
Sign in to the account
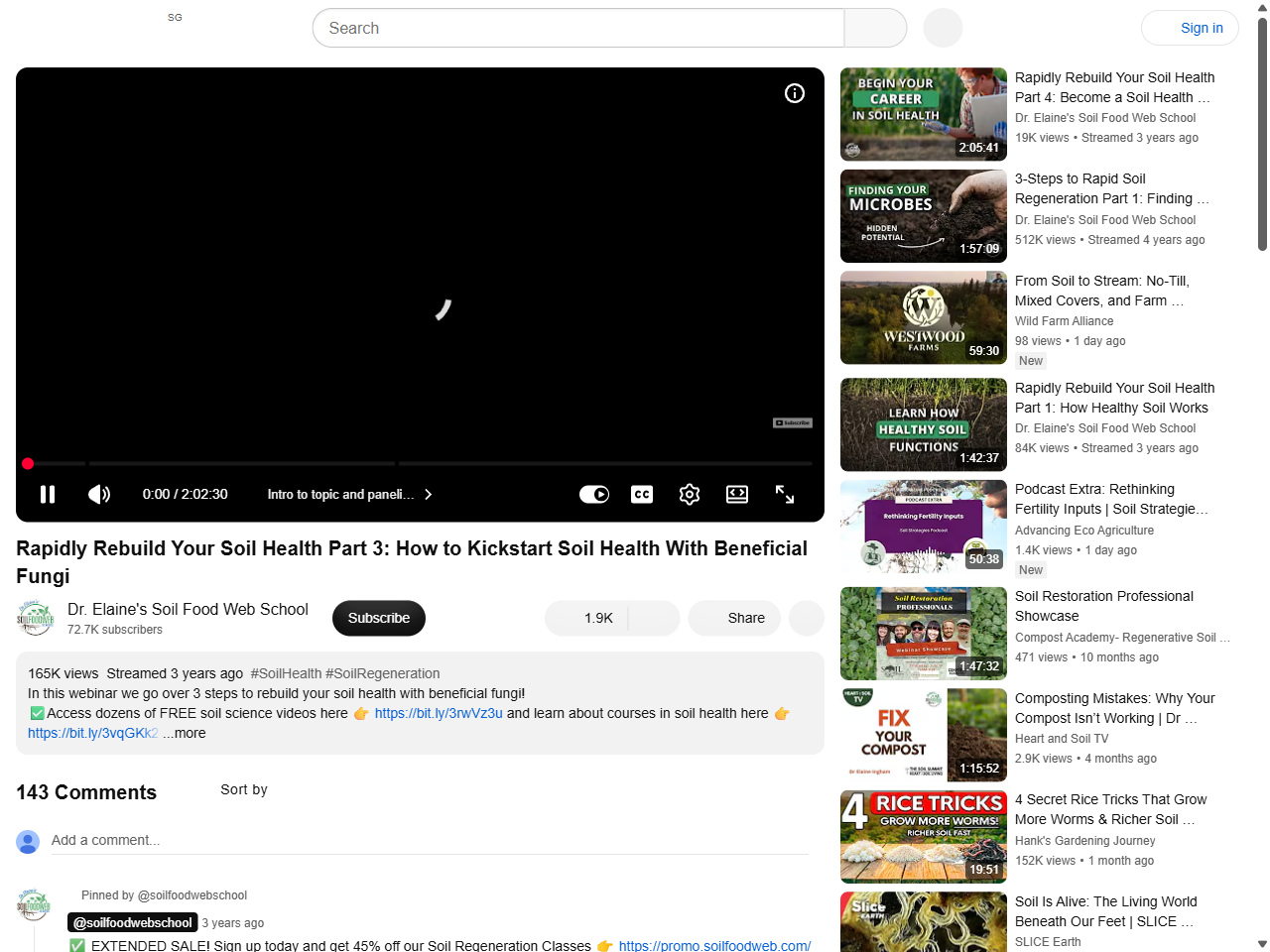1190,28
